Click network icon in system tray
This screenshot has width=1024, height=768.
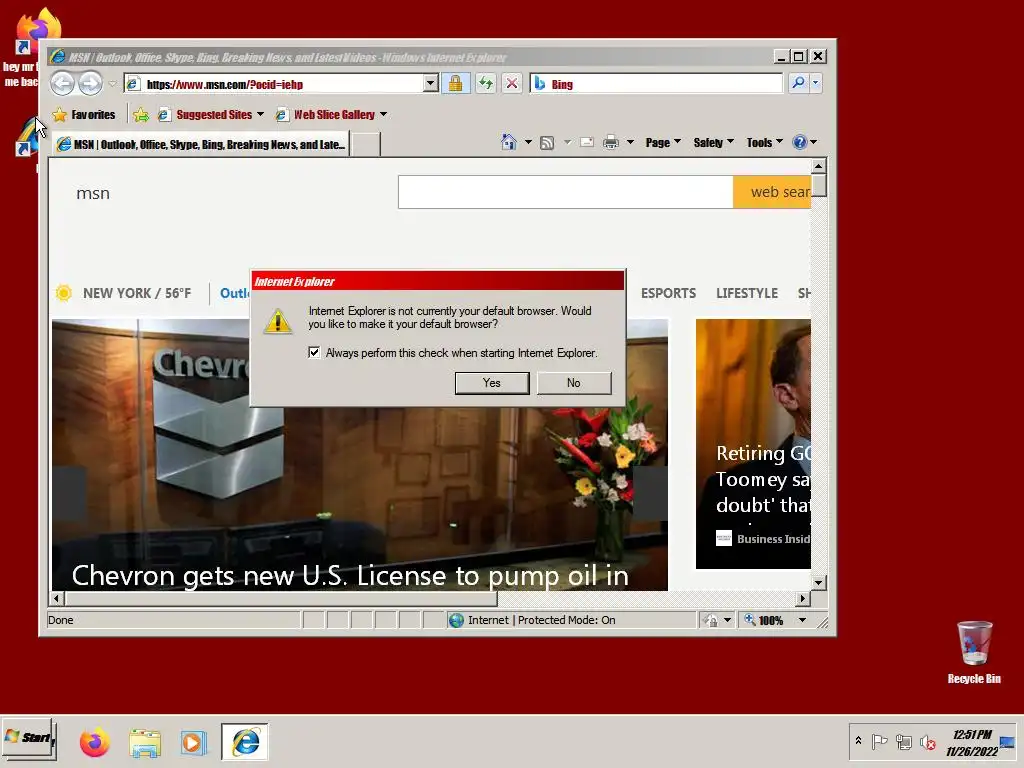(903, 742)
